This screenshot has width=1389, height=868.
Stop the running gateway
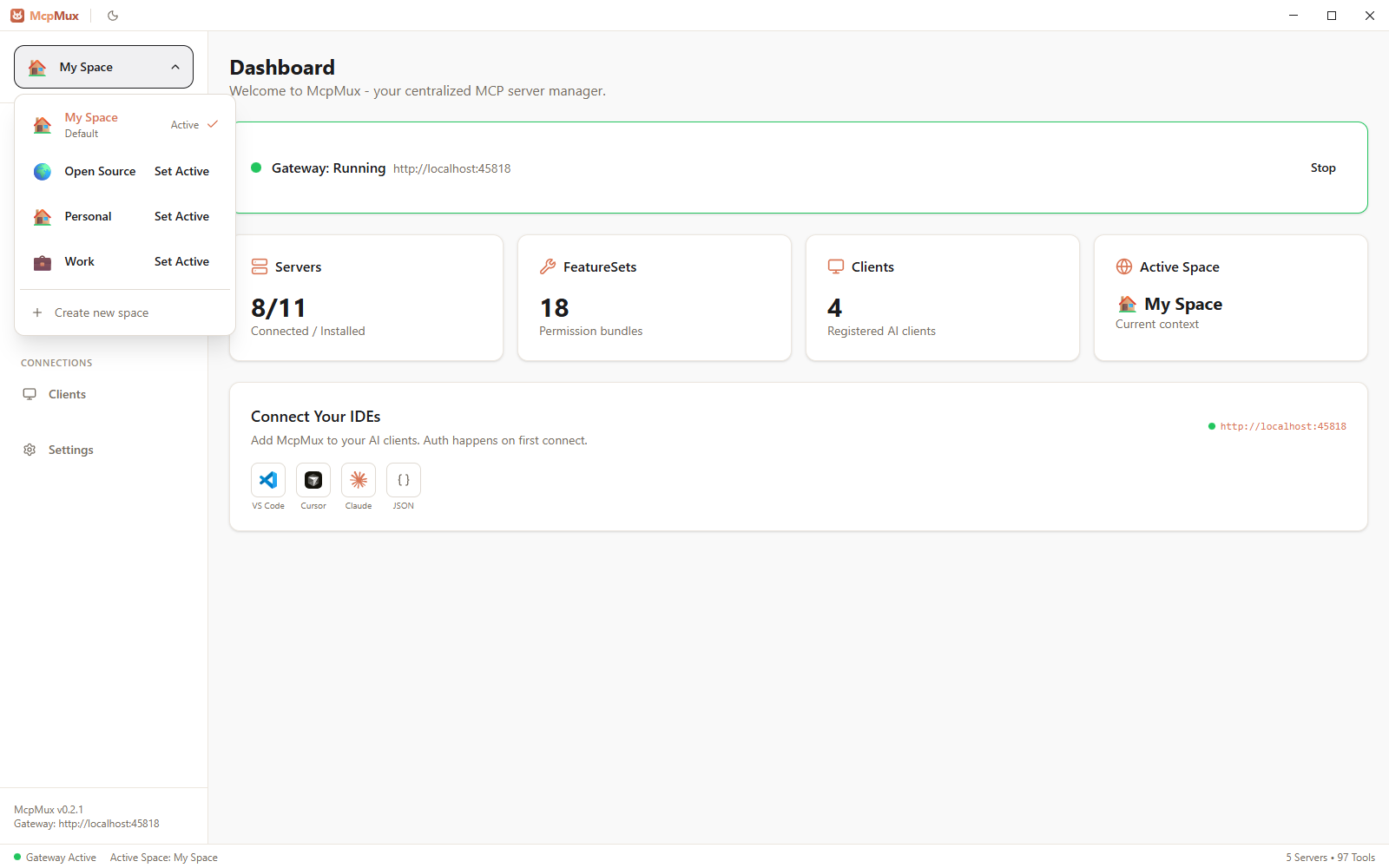[x=1322, y=168]
